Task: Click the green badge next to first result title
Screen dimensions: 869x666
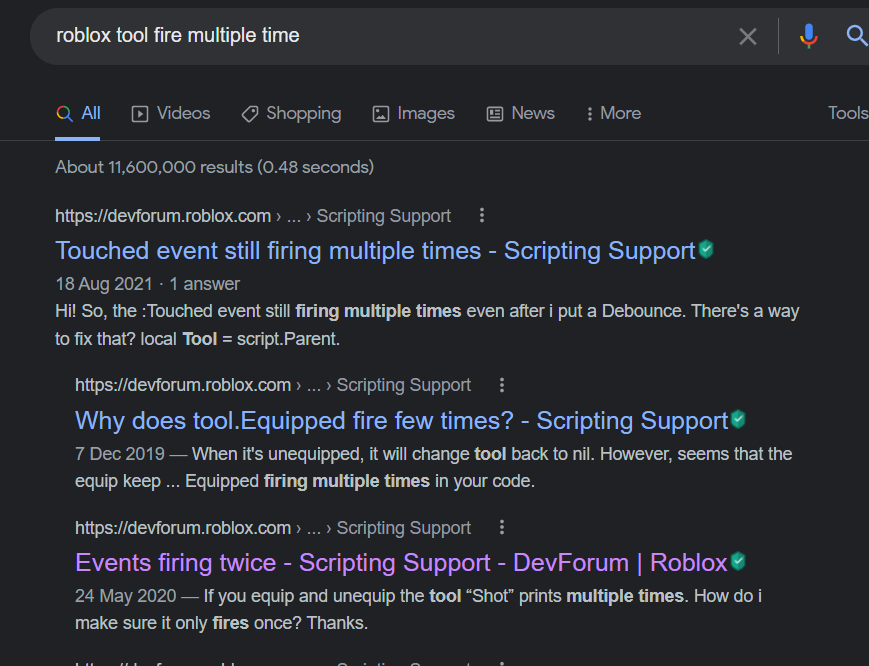Action: click(706, 249)
